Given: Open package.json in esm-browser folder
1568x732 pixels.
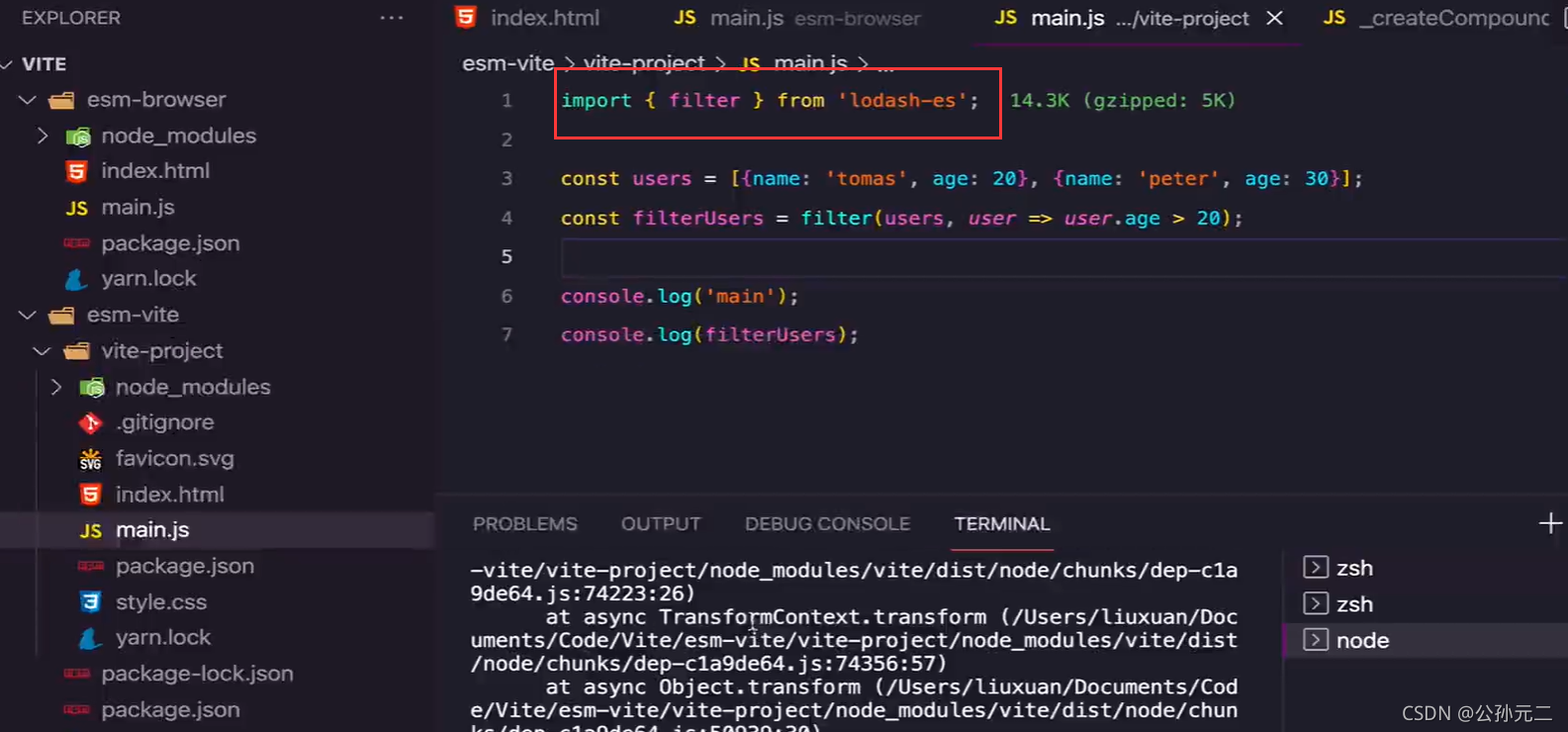Looking at the screenshot, I should click(170, 243).
